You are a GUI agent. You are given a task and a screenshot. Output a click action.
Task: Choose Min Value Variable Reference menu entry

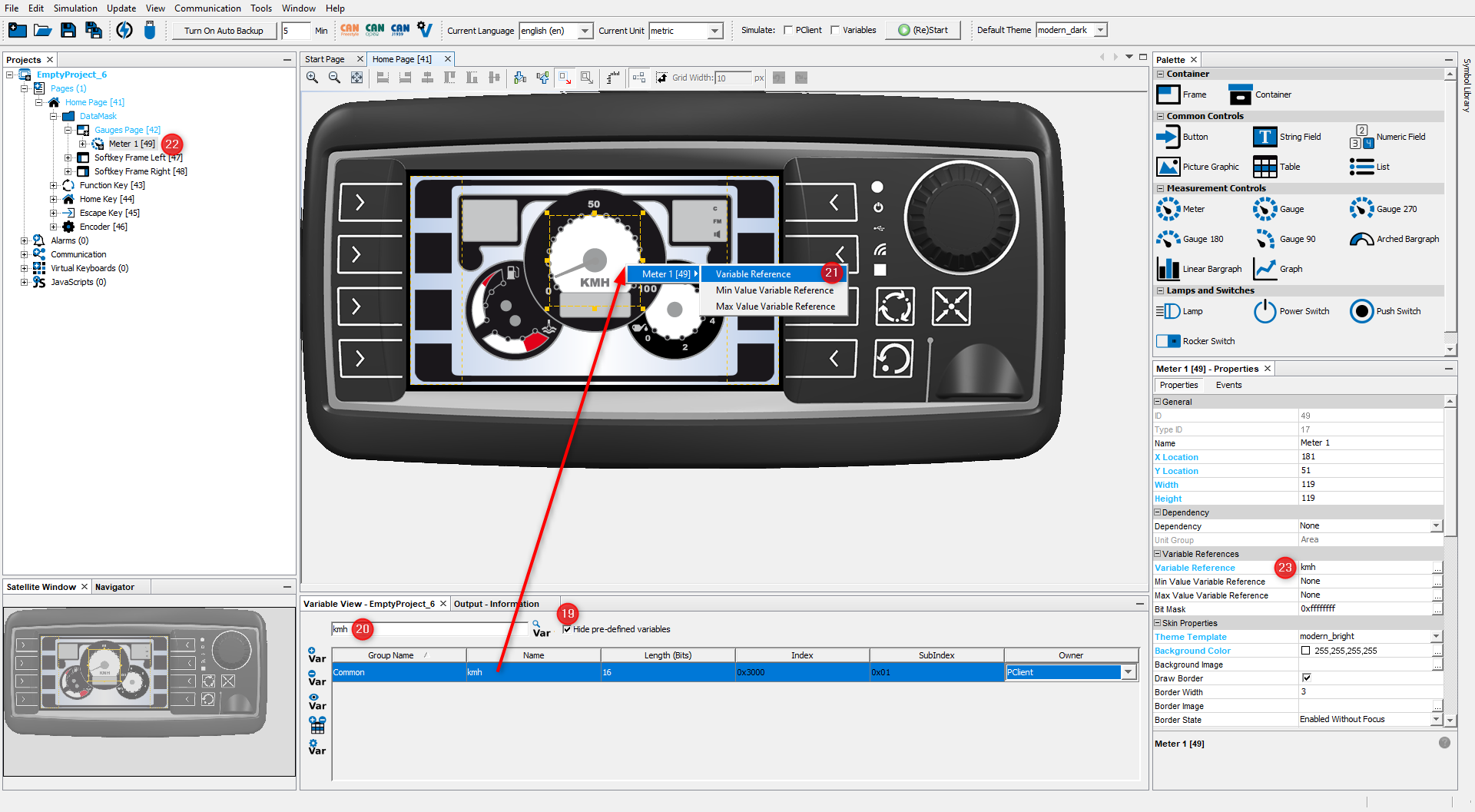tap(774, 290)
